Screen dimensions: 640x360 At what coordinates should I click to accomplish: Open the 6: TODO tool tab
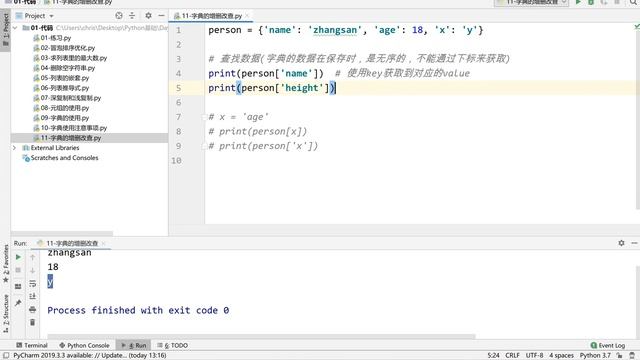click(x=173, y=345)
